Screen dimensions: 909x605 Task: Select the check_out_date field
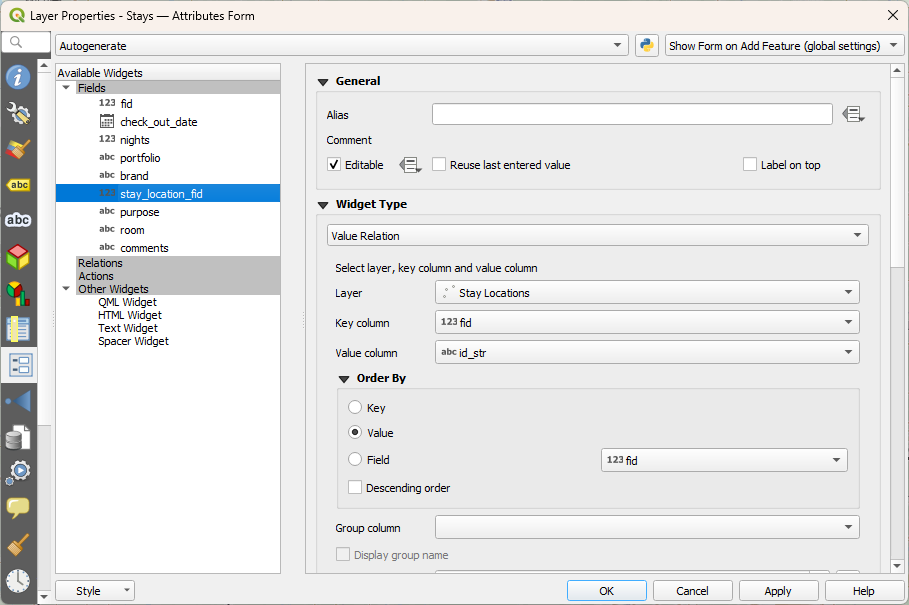[158, 122]
